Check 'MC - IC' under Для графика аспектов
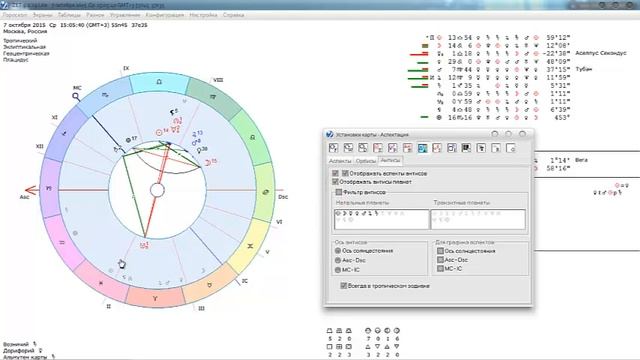This screenshot has height=360, width=640. point(440,269)
